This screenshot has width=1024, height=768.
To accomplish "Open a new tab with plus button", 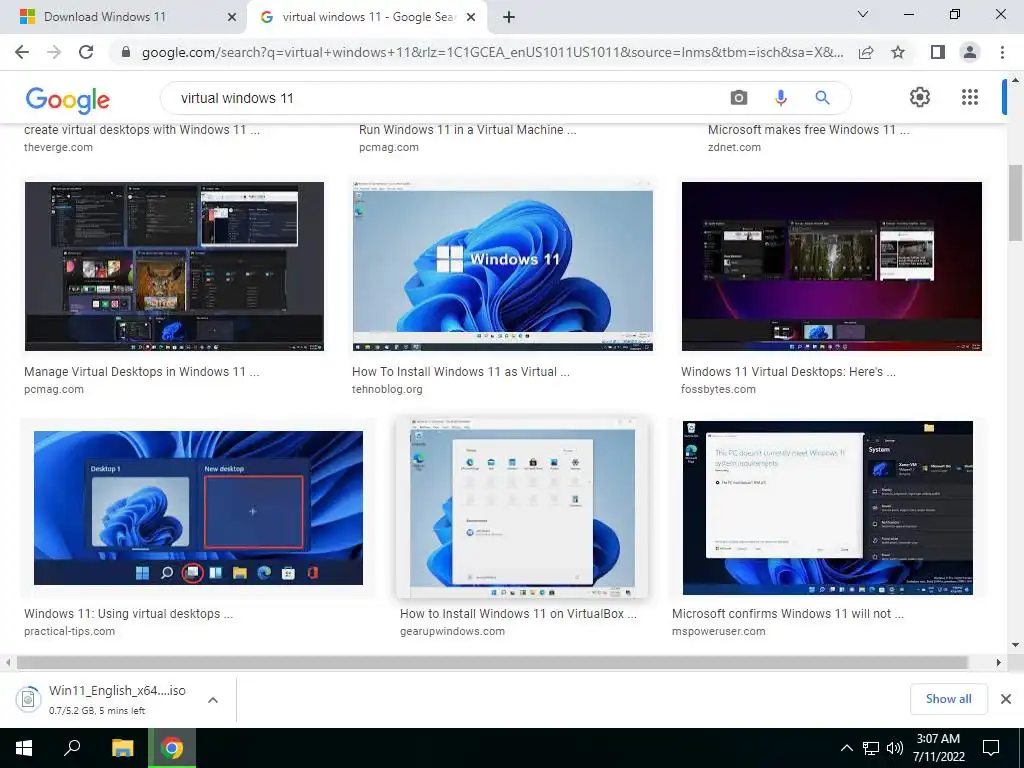I will click(x=509, y=17).
